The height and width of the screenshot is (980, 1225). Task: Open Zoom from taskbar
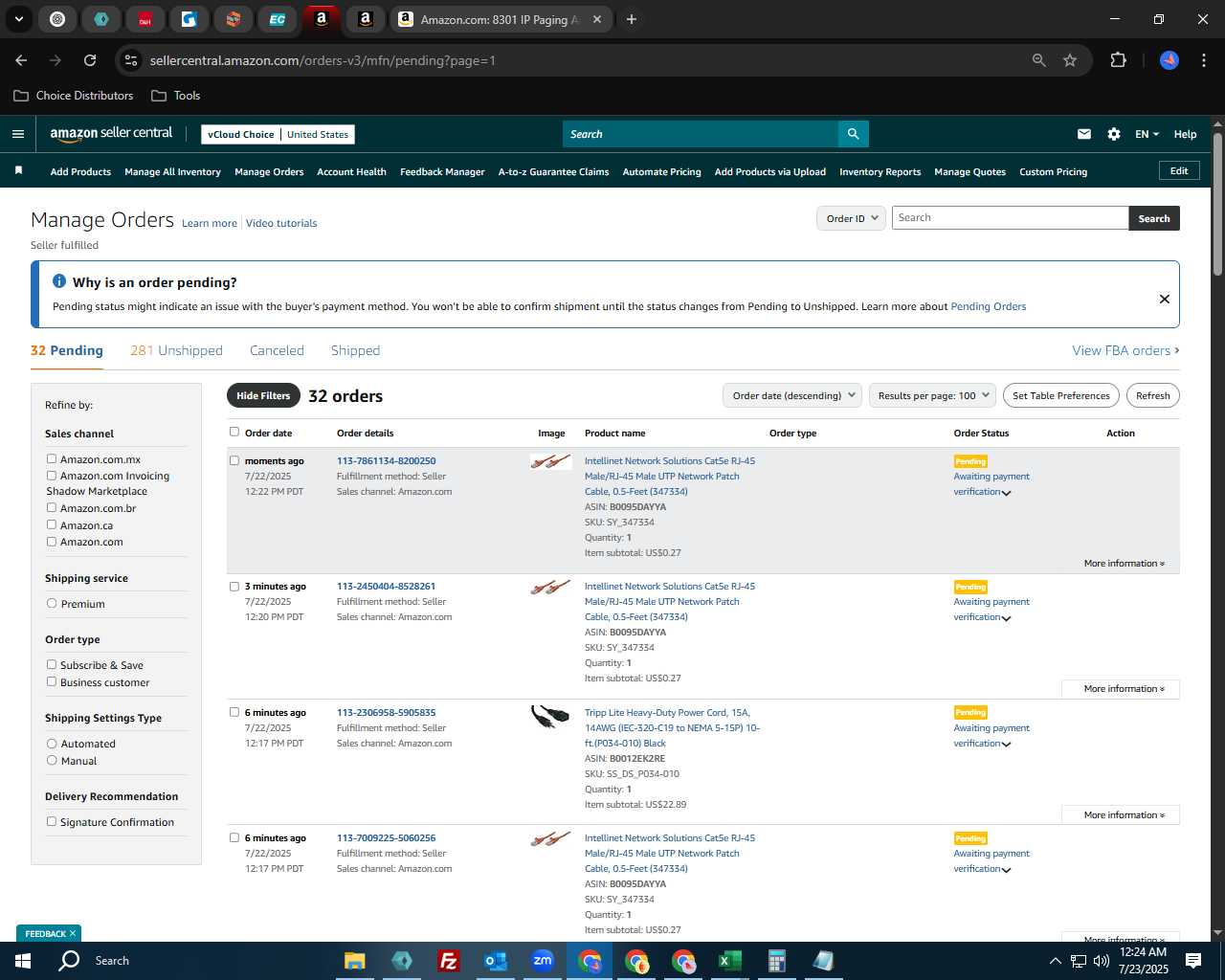[543, 961]
